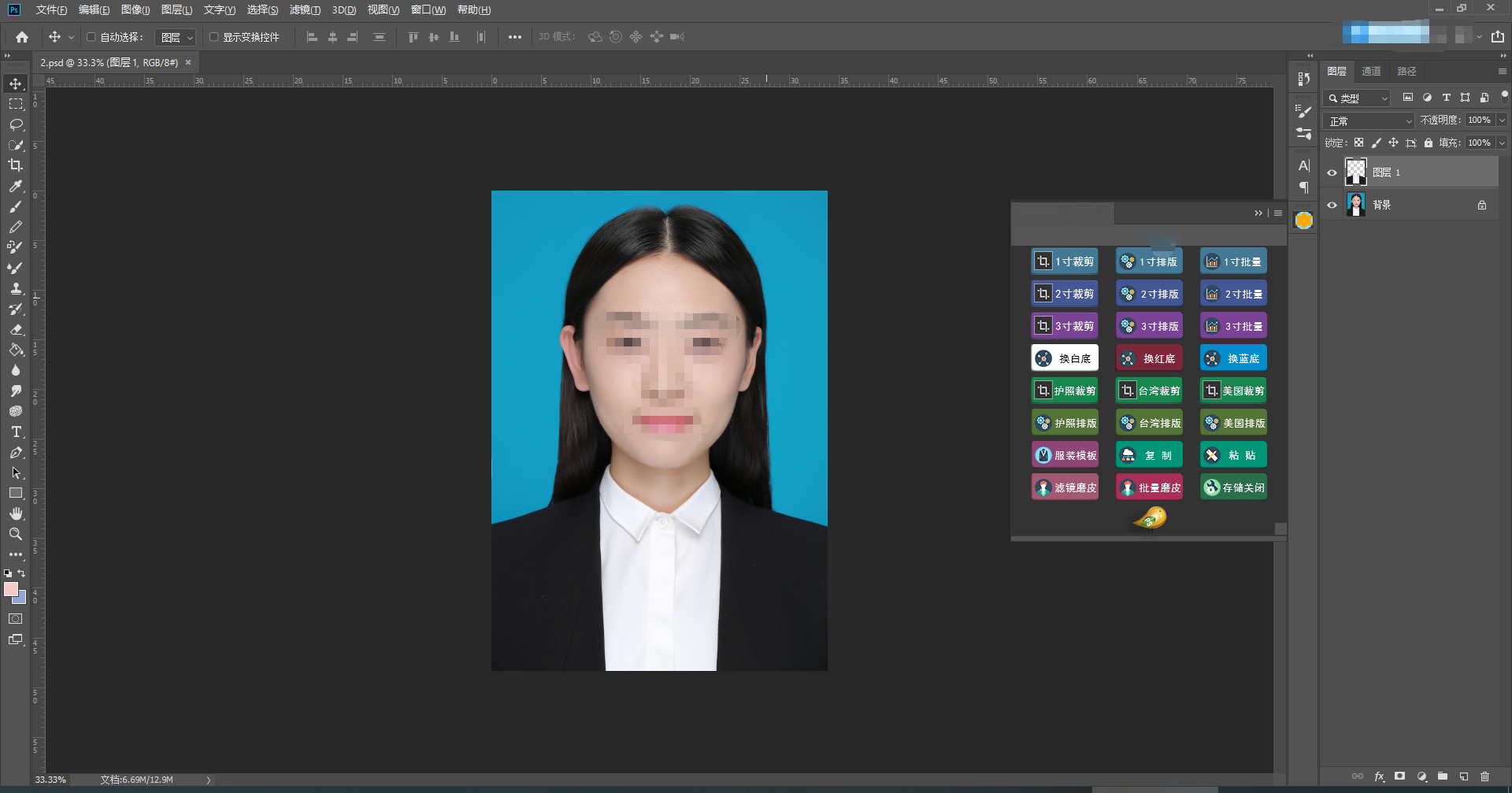The height and width of the screenshot is (793, 1512).
Task: Select the Crop tool
Action: point(15,165)
